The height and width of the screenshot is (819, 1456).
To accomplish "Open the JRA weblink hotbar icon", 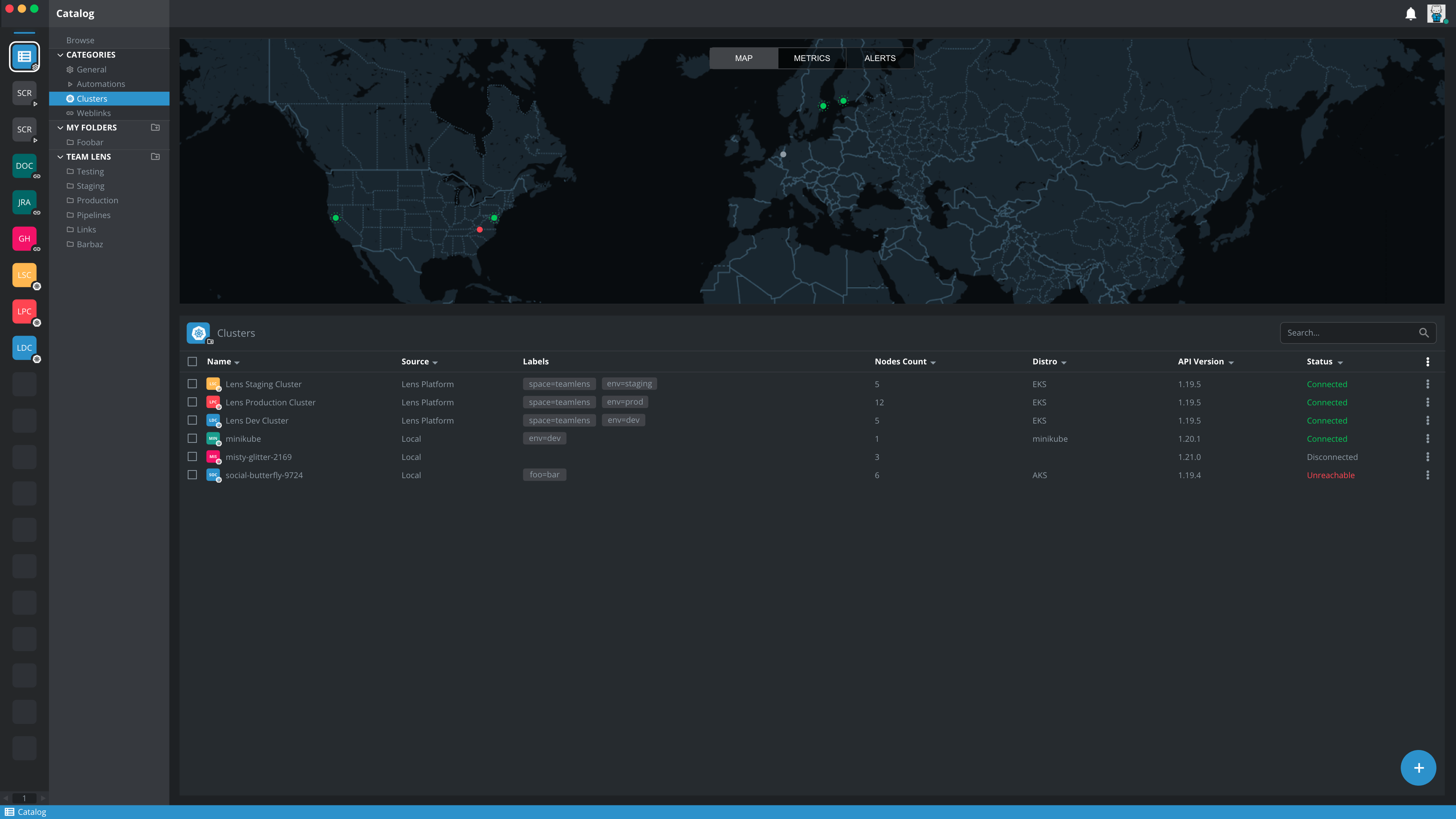I will tap(24, 202).
